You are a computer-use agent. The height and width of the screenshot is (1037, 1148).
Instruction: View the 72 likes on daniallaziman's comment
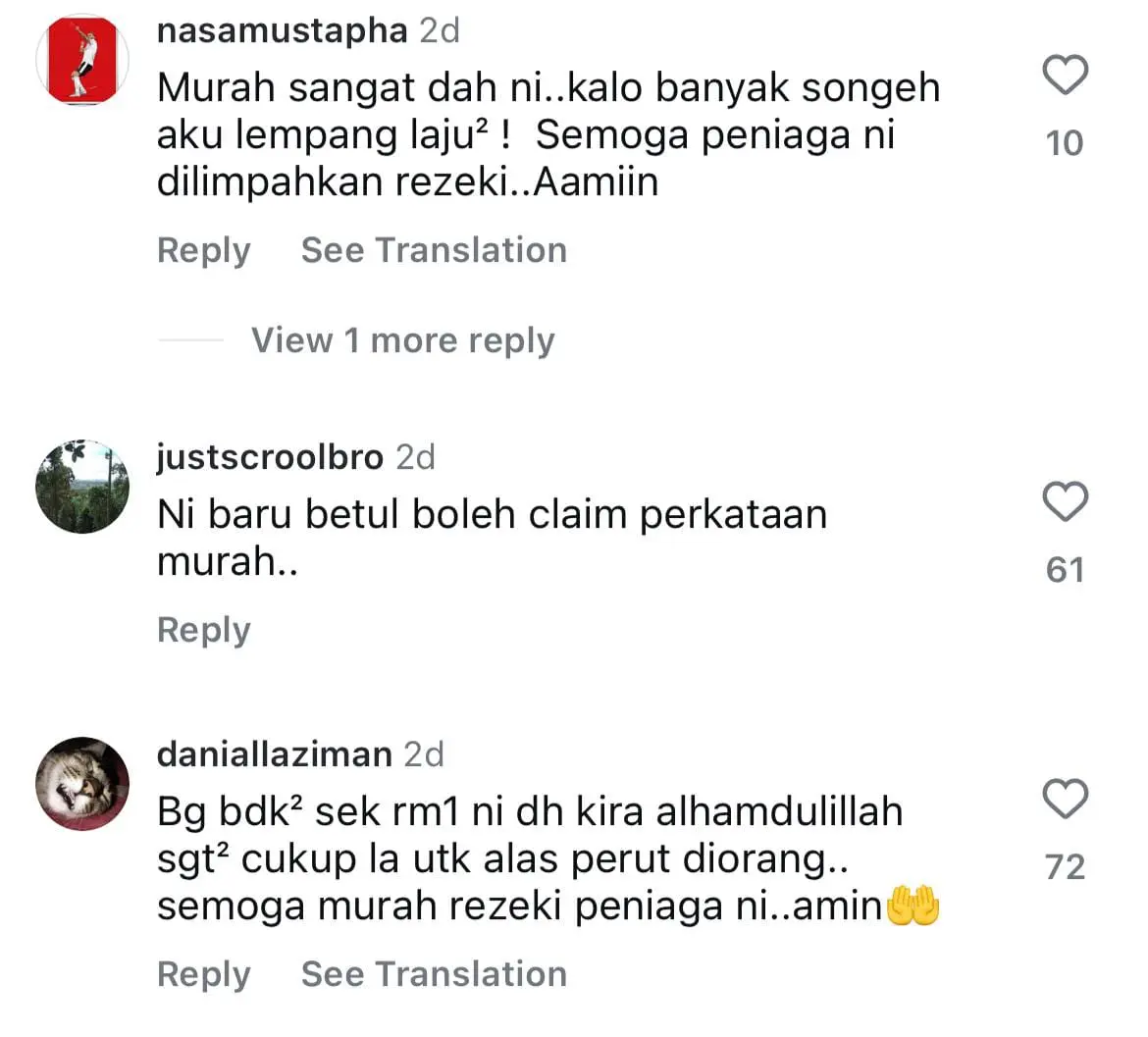click(1065, 867)
